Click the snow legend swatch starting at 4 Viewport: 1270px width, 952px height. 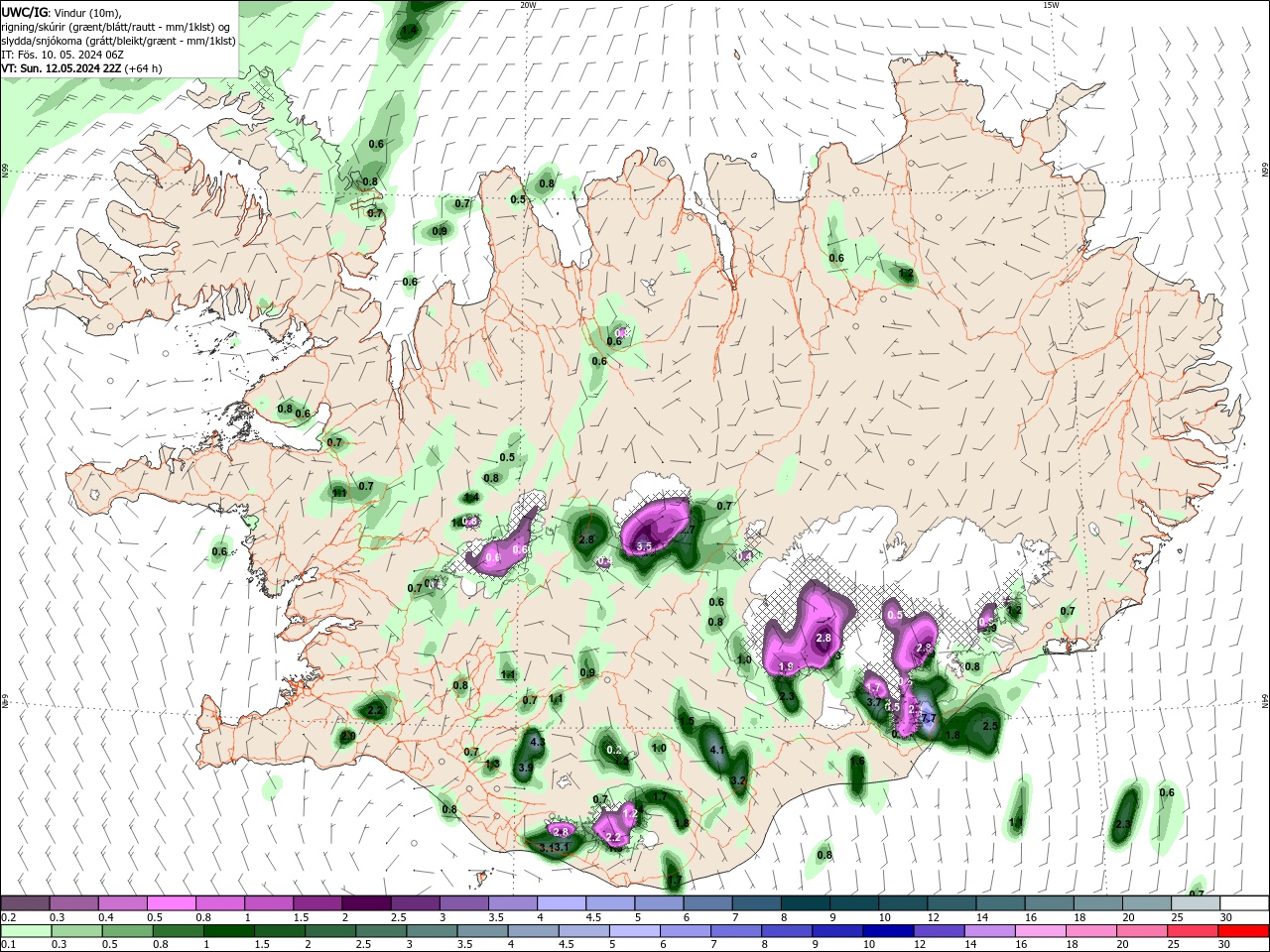click(560, 902)
